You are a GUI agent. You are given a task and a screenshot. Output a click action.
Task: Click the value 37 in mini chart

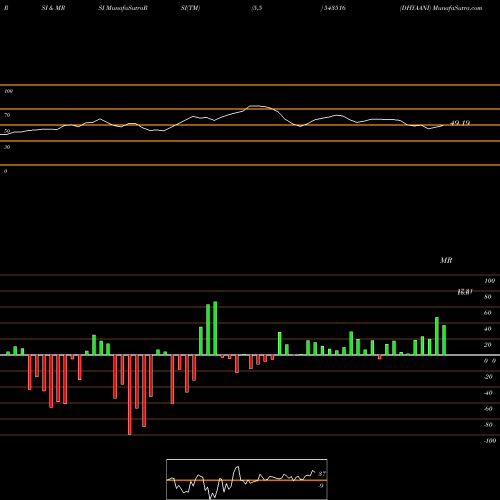pos(322,474)
